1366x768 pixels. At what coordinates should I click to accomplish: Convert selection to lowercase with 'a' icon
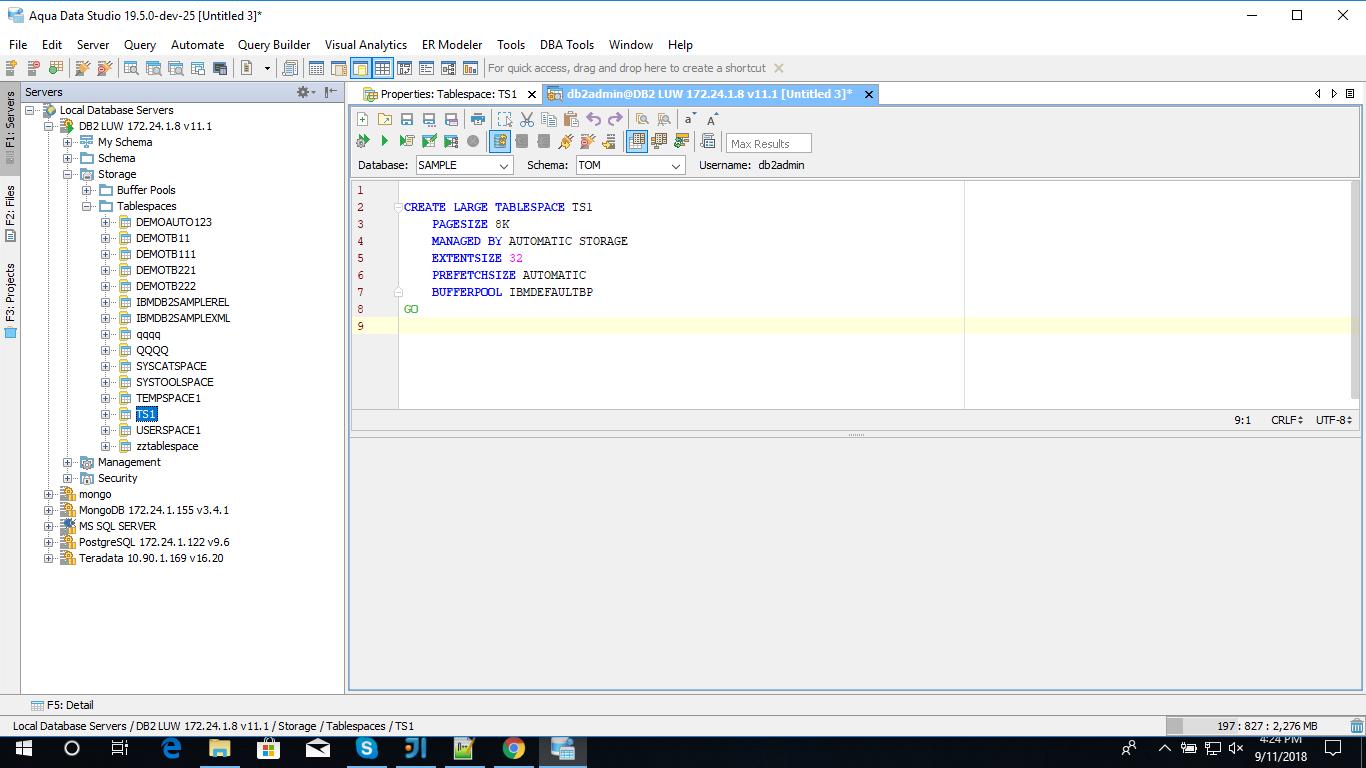coord(690,119)
